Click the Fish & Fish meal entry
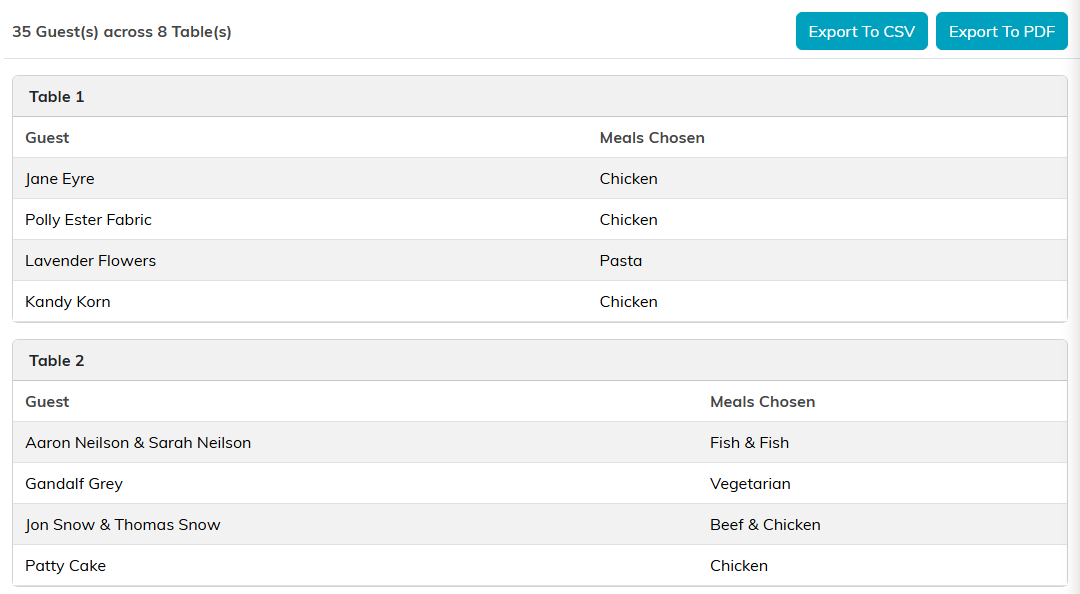 pos(749,442)
